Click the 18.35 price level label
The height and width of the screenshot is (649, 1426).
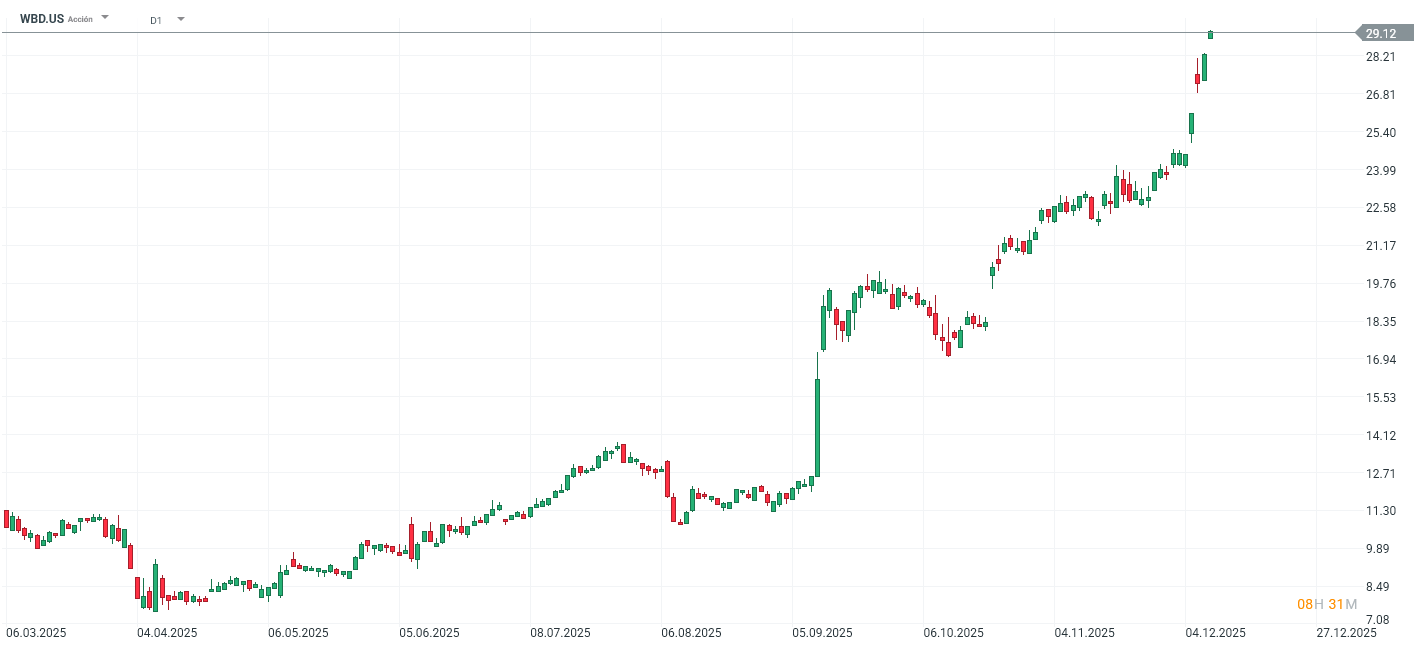coord(1380,322)
